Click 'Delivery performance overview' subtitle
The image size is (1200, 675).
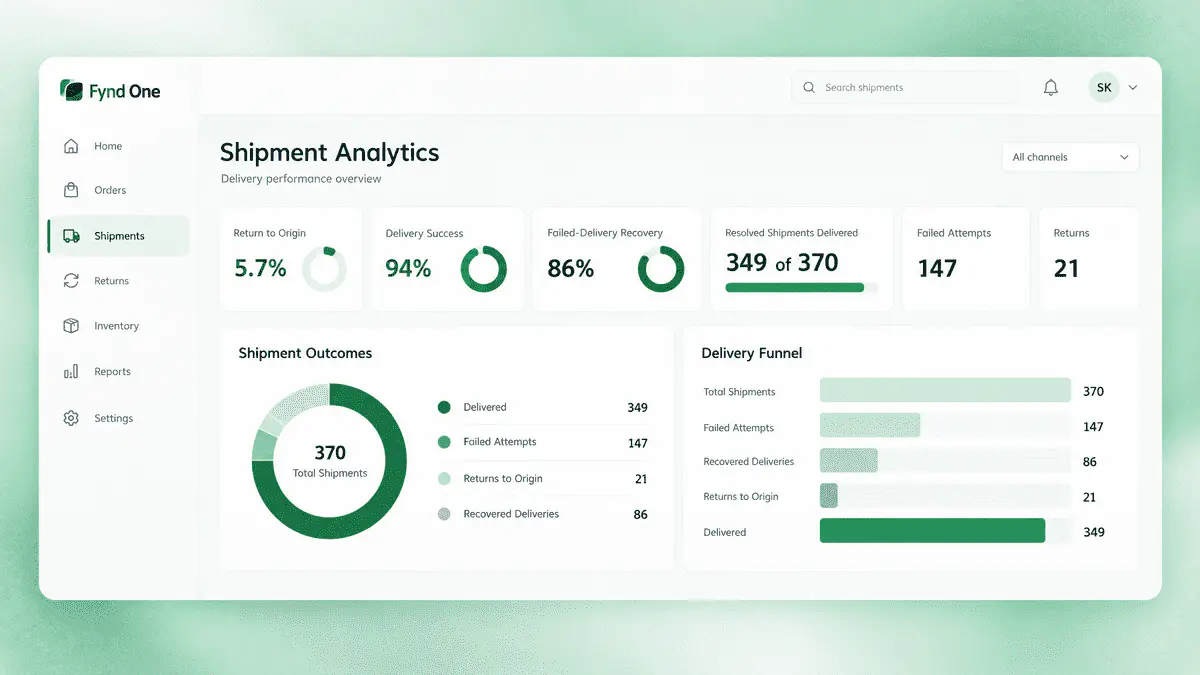(x=301, y=179)
